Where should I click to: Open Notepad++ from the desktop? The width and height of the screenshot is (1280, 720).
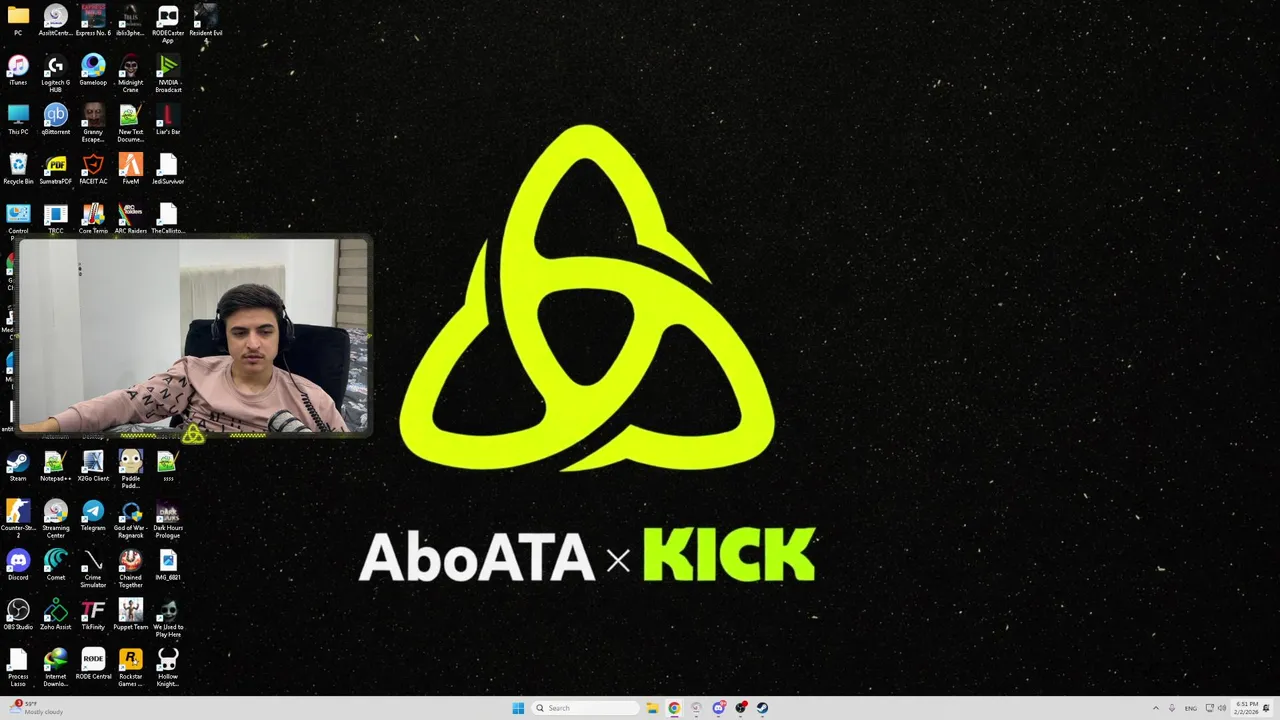pos(56,466)
